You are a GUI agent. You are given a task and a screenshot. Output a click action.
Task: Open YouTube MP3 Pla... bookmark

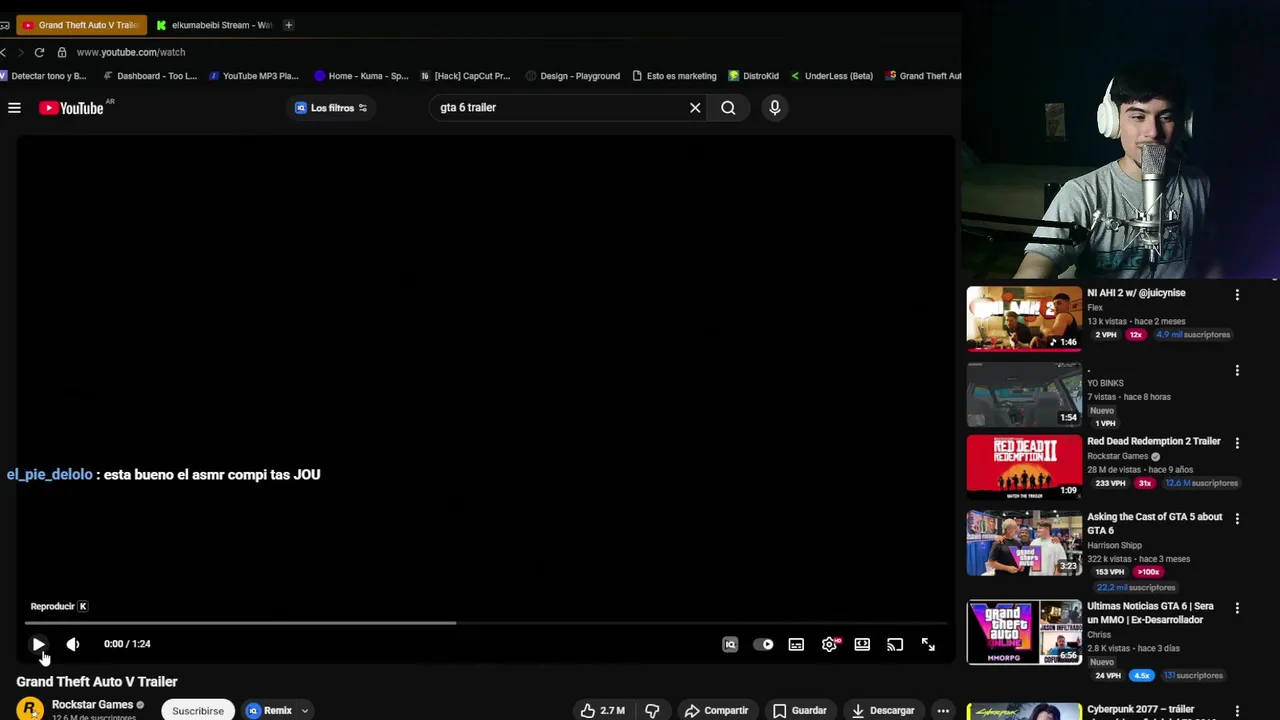(254, 76)
